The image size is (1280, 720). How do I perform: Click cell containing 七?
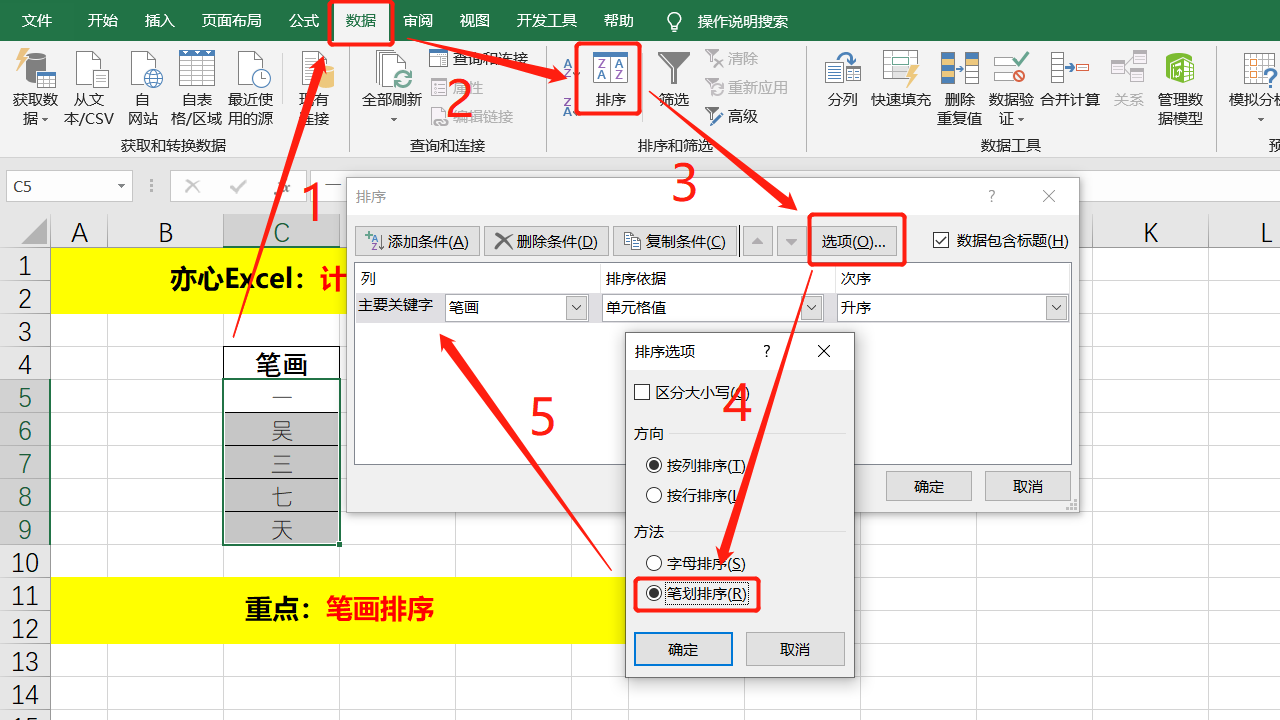pos(282,496)
